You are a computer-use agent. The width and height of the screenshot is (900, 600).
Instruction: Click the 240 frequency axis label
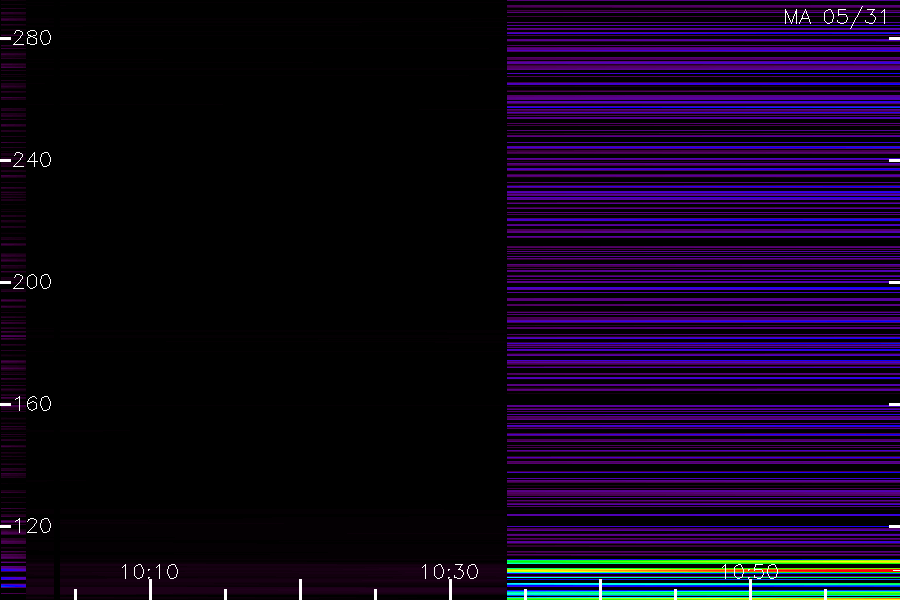32,160
